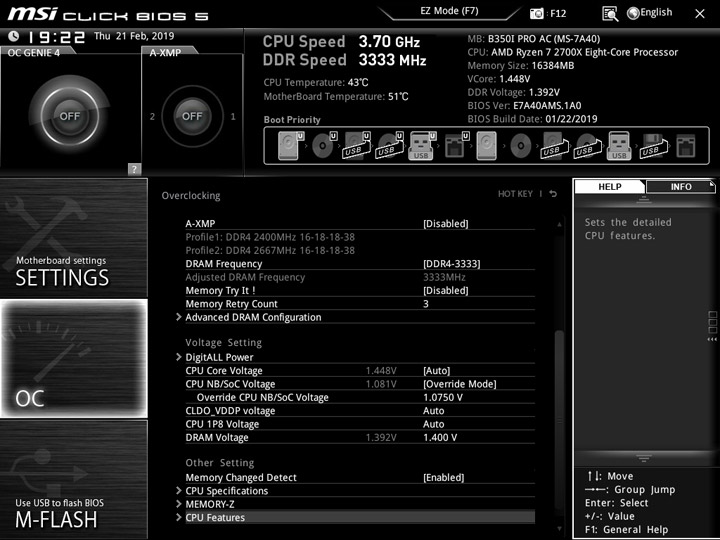Open the M-FLASH section
The image size is (720, 540).
coord(74,479)
